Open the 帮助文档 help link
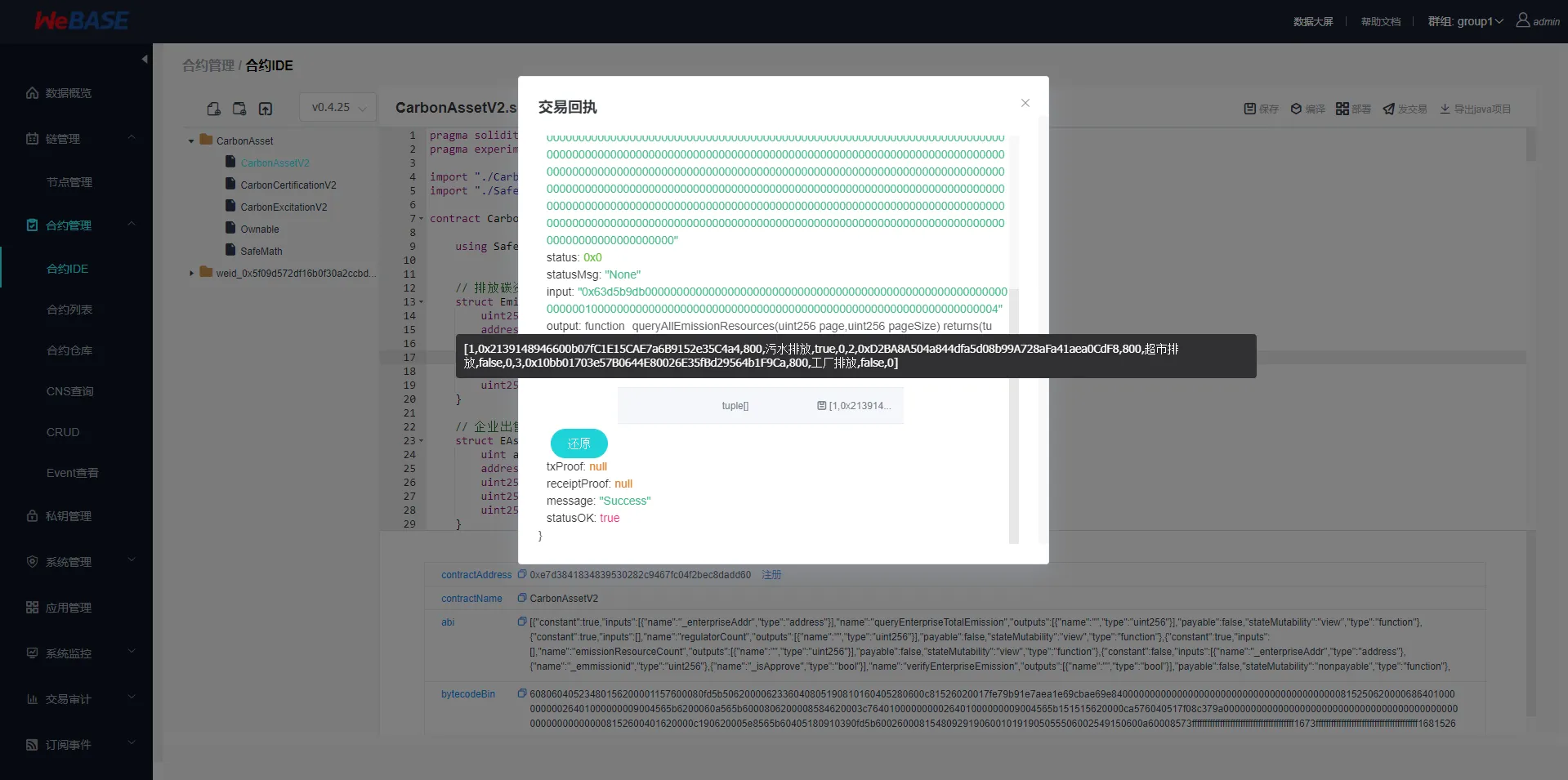This screenshot has width=1568, height=780. (x=1381, y=22)
